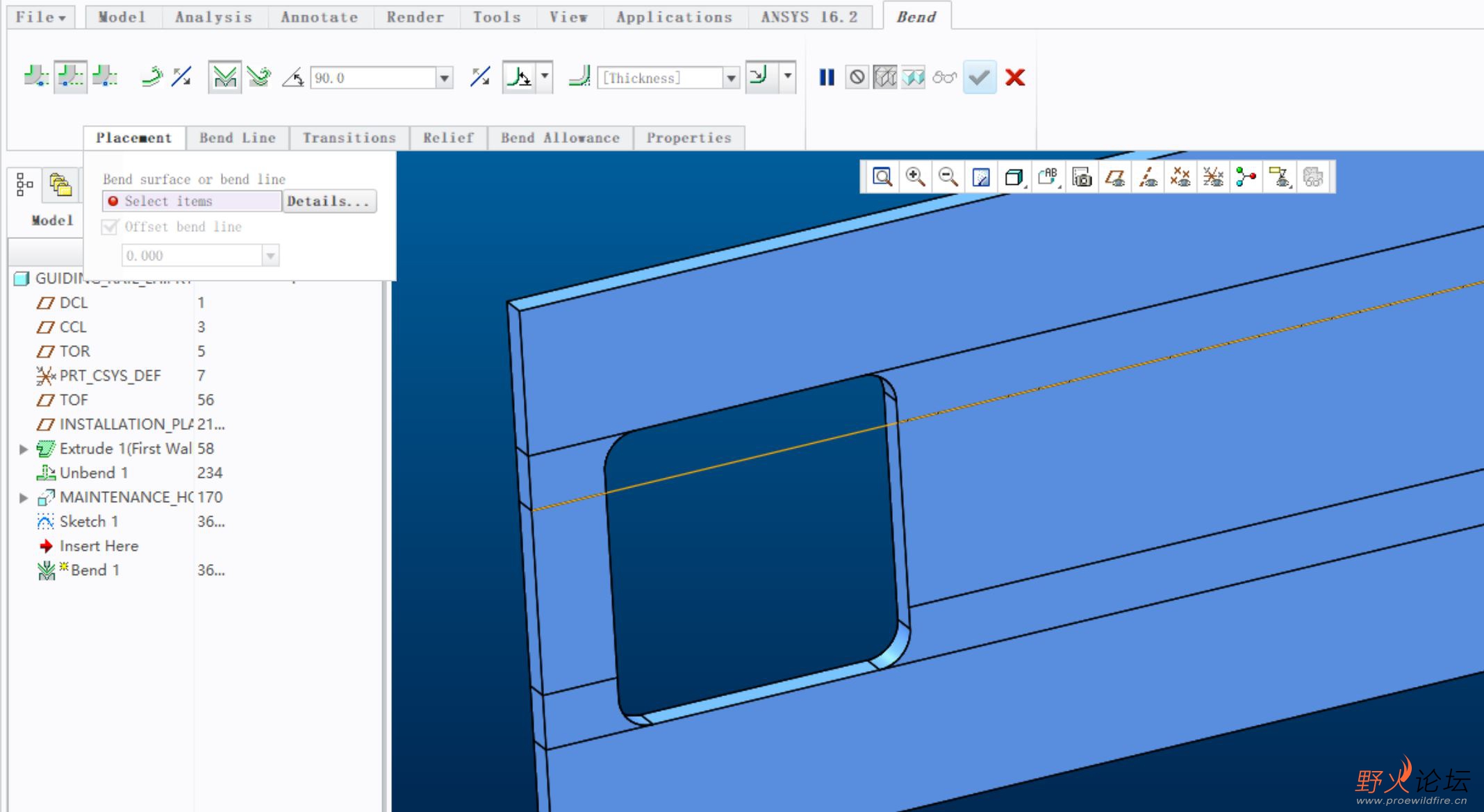Viewport: 1484px width, 812px height.
Task: Click the green curved-arrow fixed side icon
Action: click(151, 76)
